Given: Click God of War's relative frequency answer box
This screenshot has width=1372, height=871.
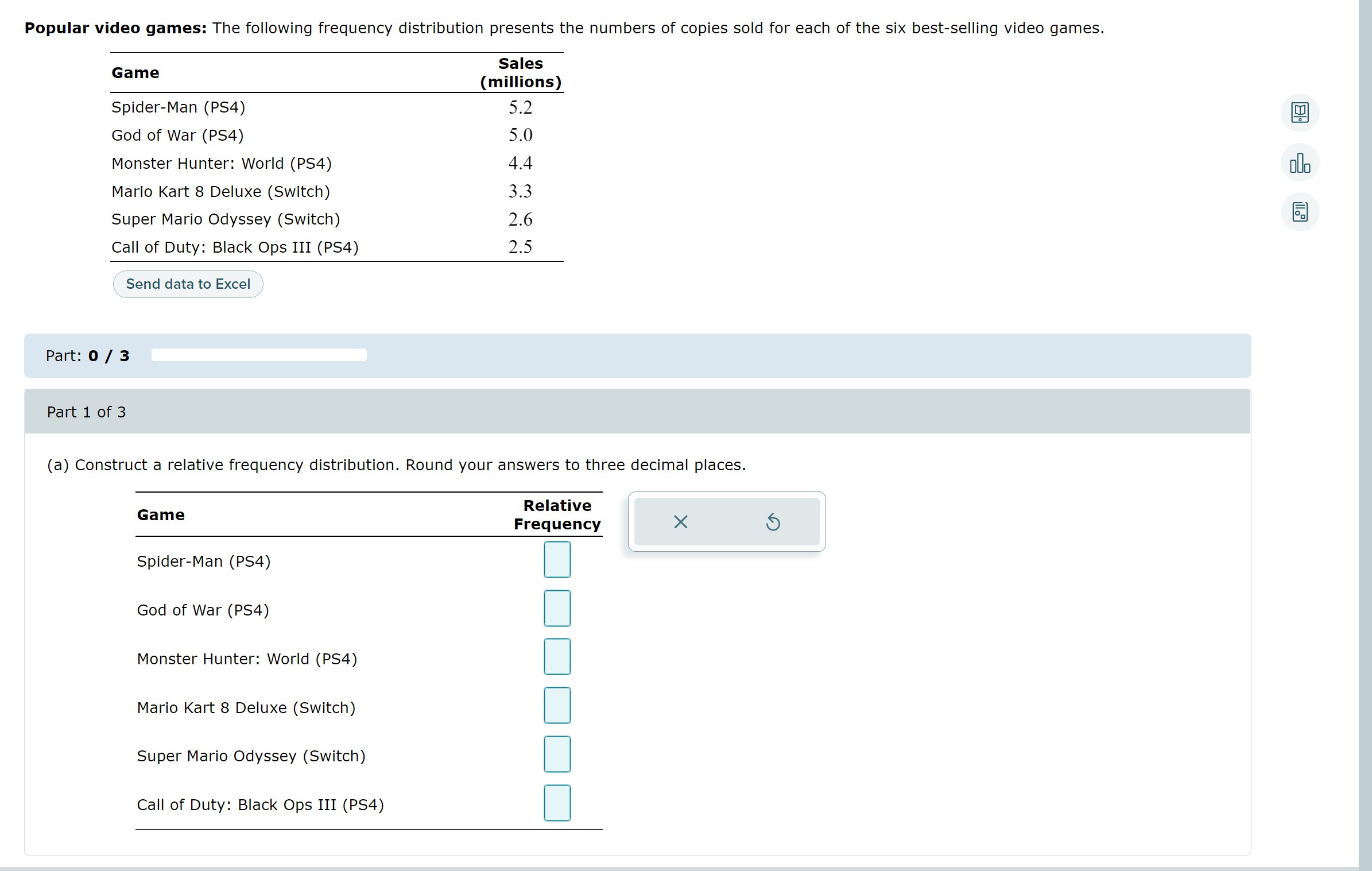Looking at the screenshot, I should point(556,608).
